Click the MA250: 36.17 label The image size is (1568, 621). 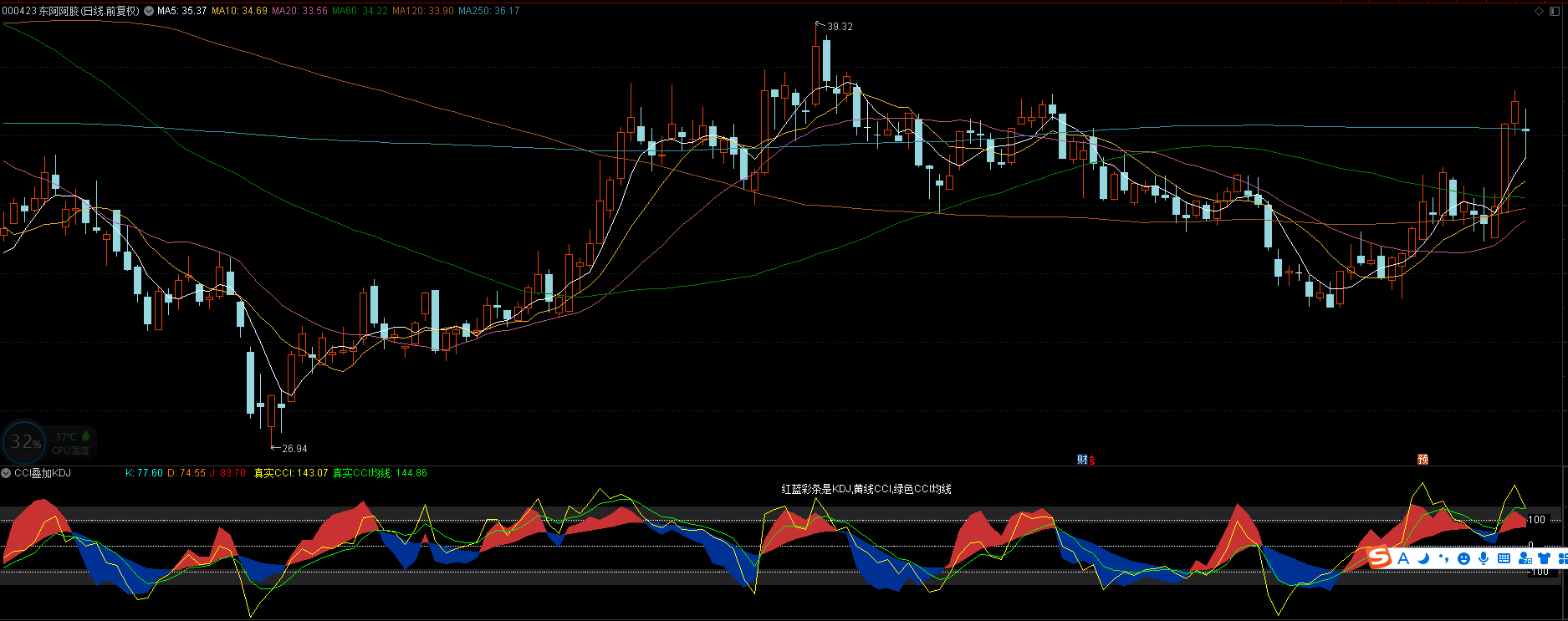(x=488, y=11)
